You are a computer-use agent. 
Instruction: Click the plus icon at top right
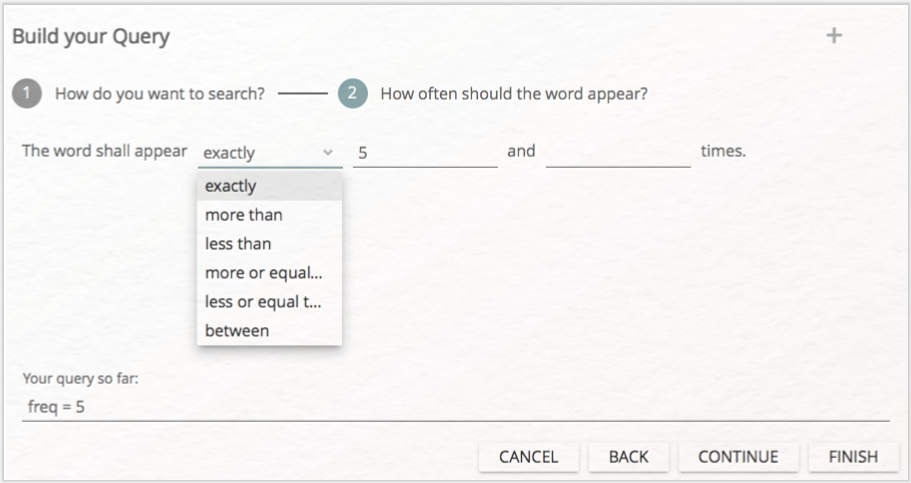coord(834,35)
